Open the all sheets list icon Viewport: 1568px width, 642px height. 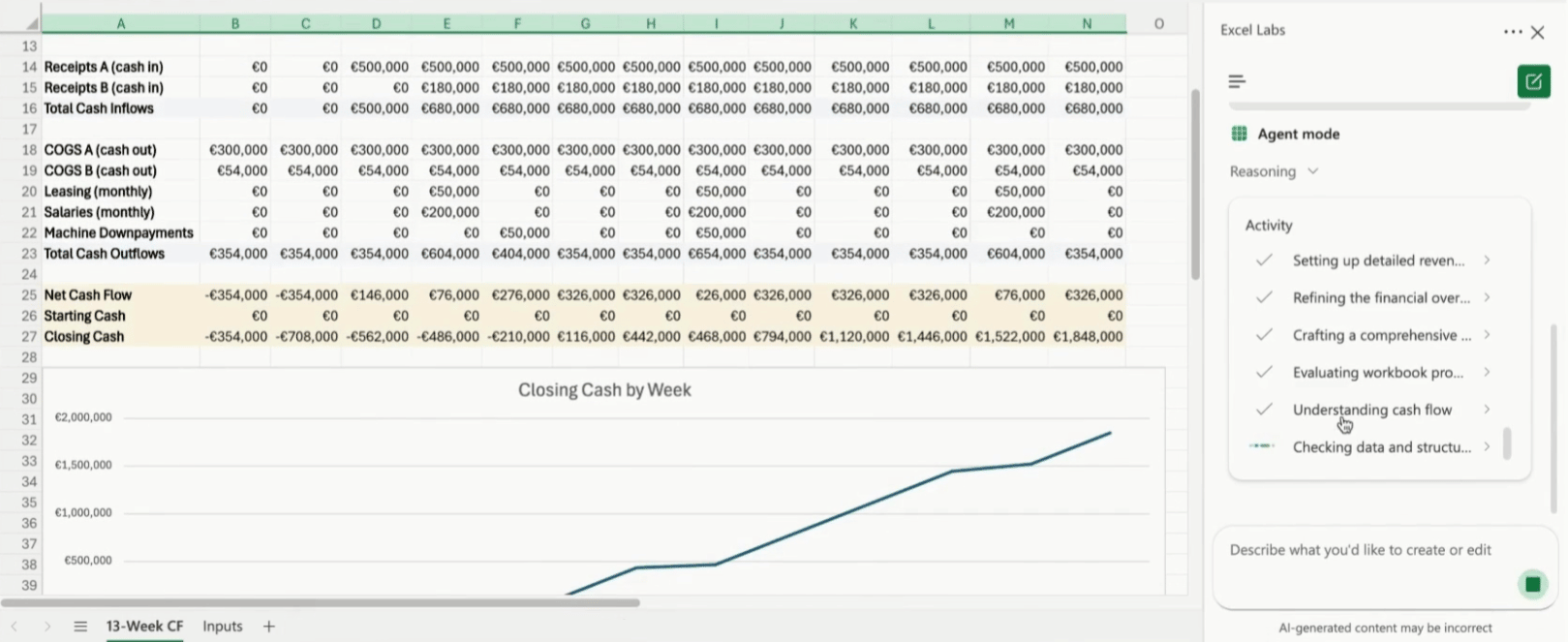80,627
